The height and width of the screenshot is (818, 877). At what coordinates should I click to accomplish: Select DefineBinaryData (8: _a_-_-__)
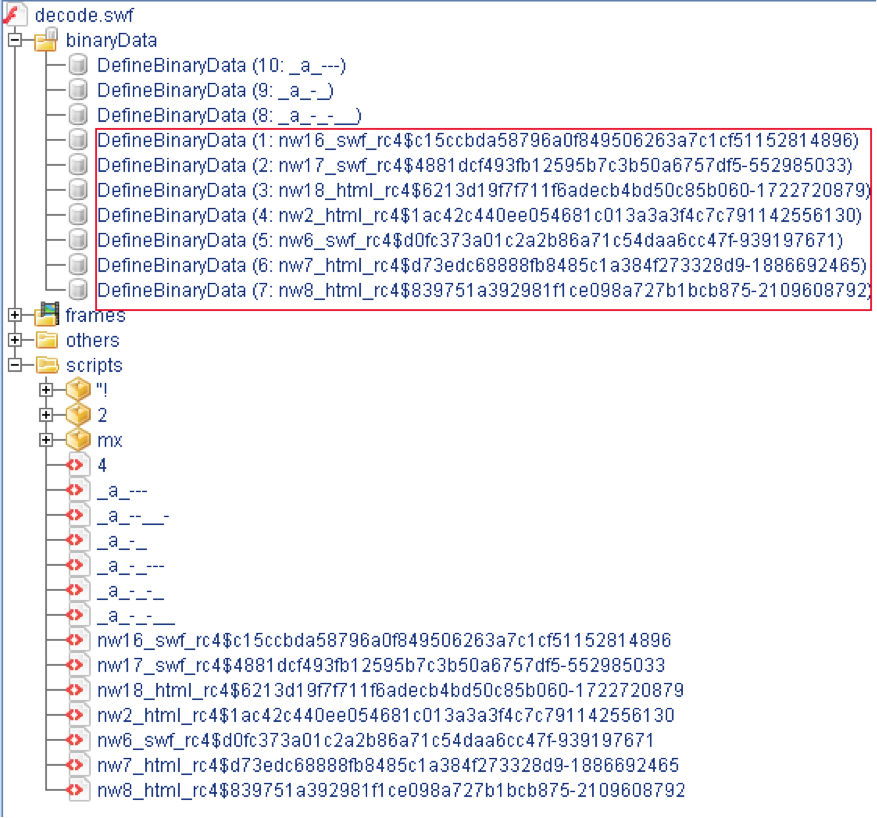pyautogui.click(x=229, y=115)
